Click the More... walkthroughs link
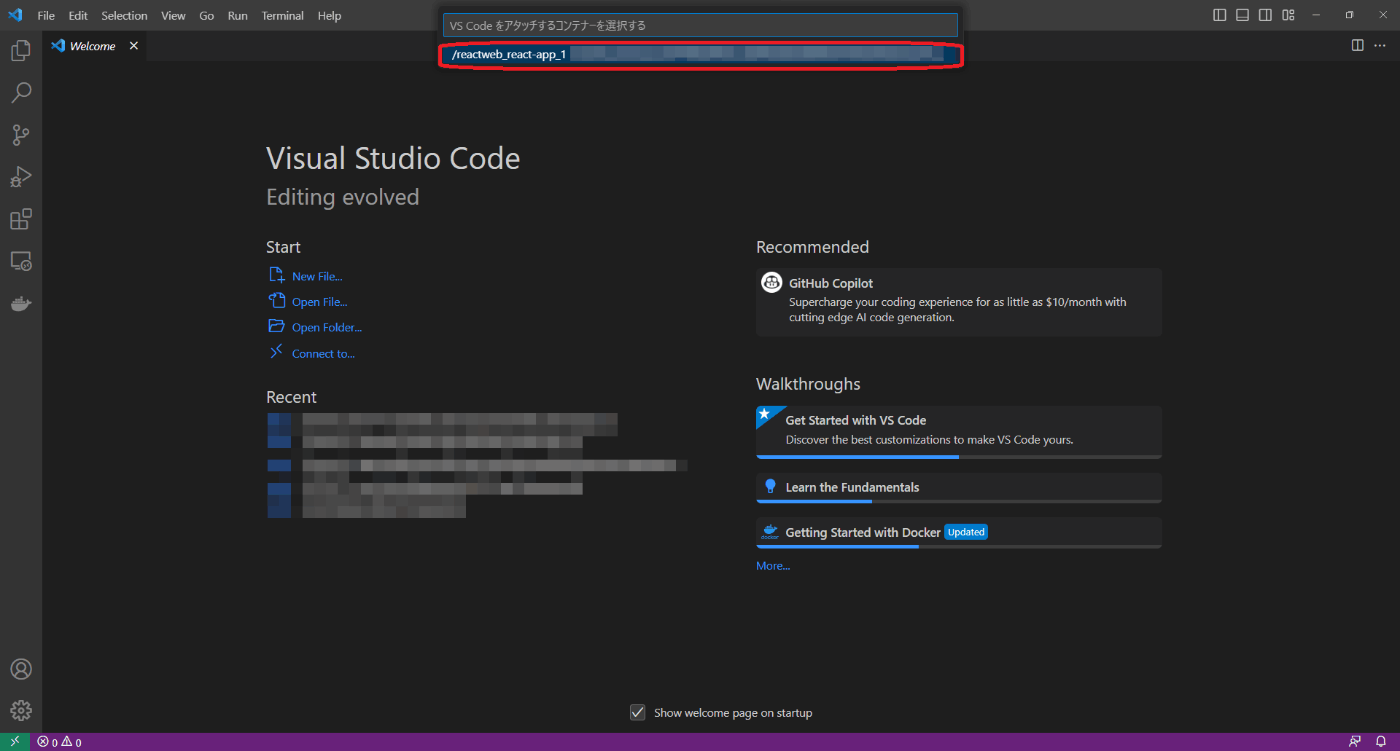Image resolution: width=1400 pixels, height=751 pixels. point(773,565)
